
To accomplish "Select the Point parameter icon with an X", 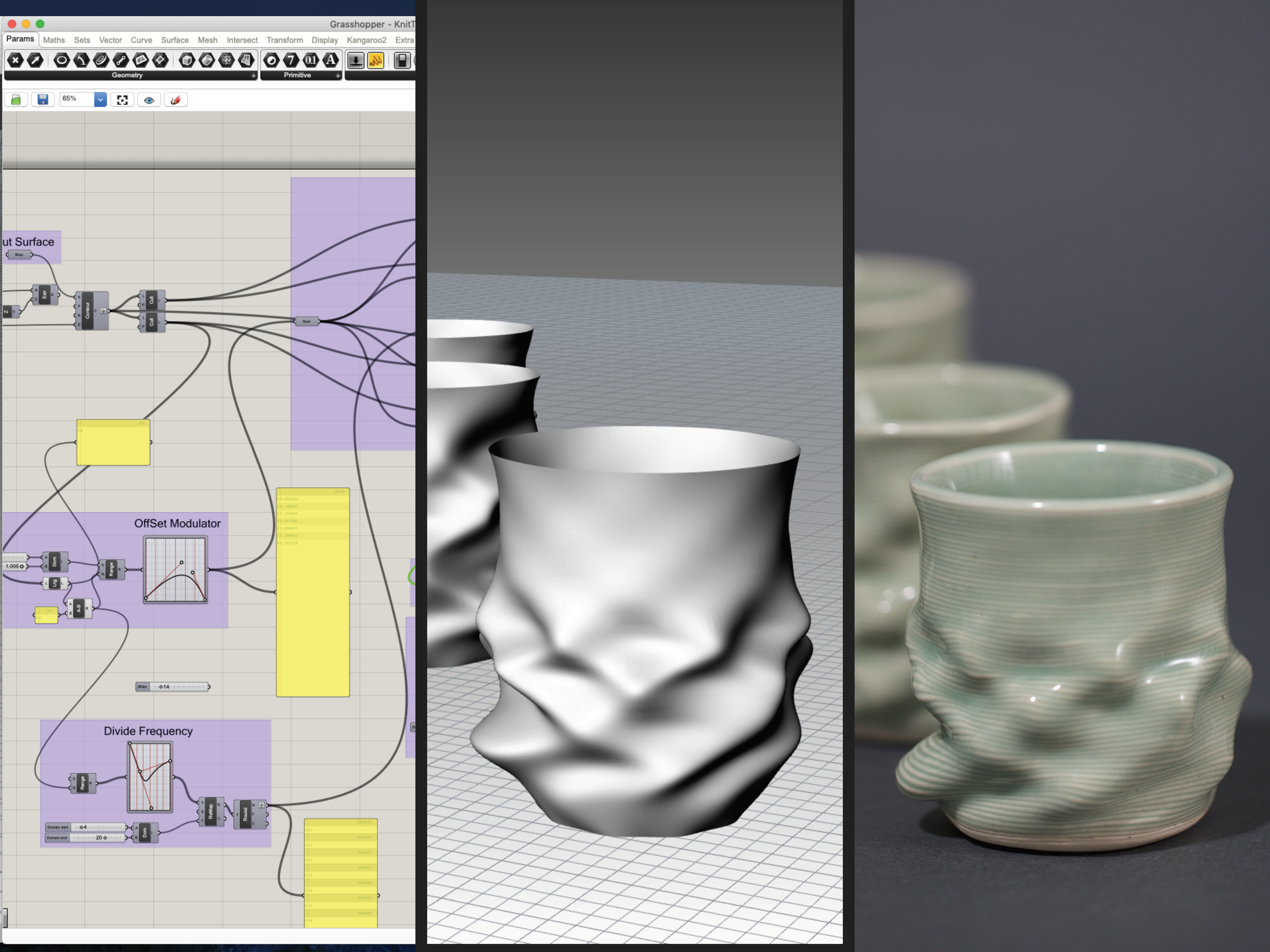I will [x=16, y=60].
